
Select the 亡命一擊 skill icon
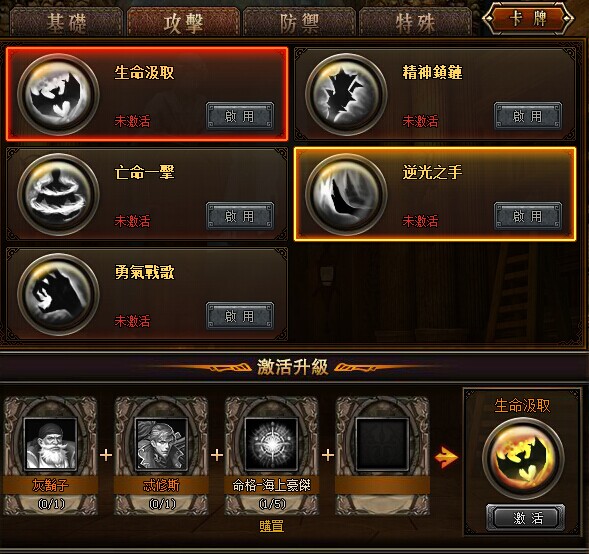[x=58, y=194]
